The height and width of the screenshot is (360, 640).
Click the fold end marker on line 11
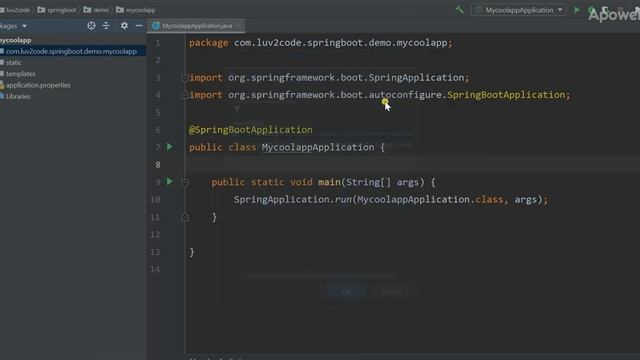[185, 217]
